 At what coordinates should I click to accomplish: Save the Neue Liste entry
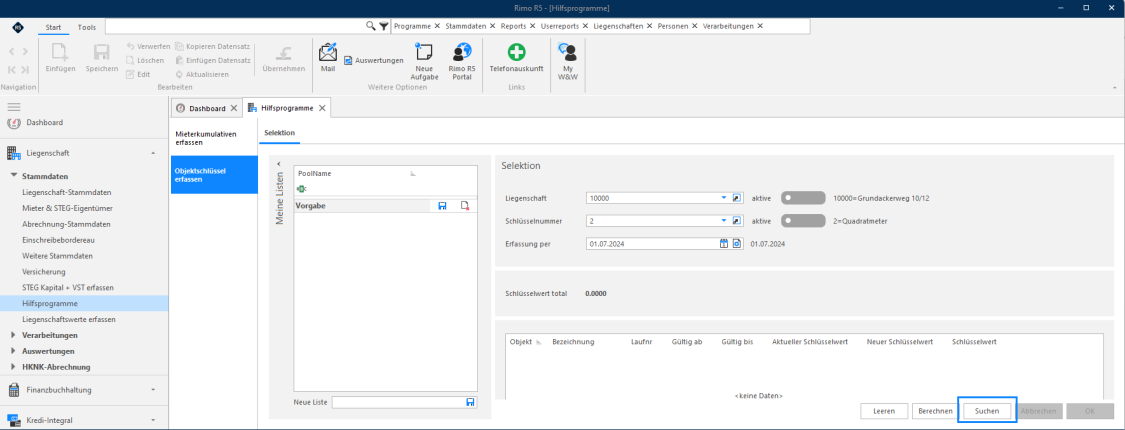[470, 402]
